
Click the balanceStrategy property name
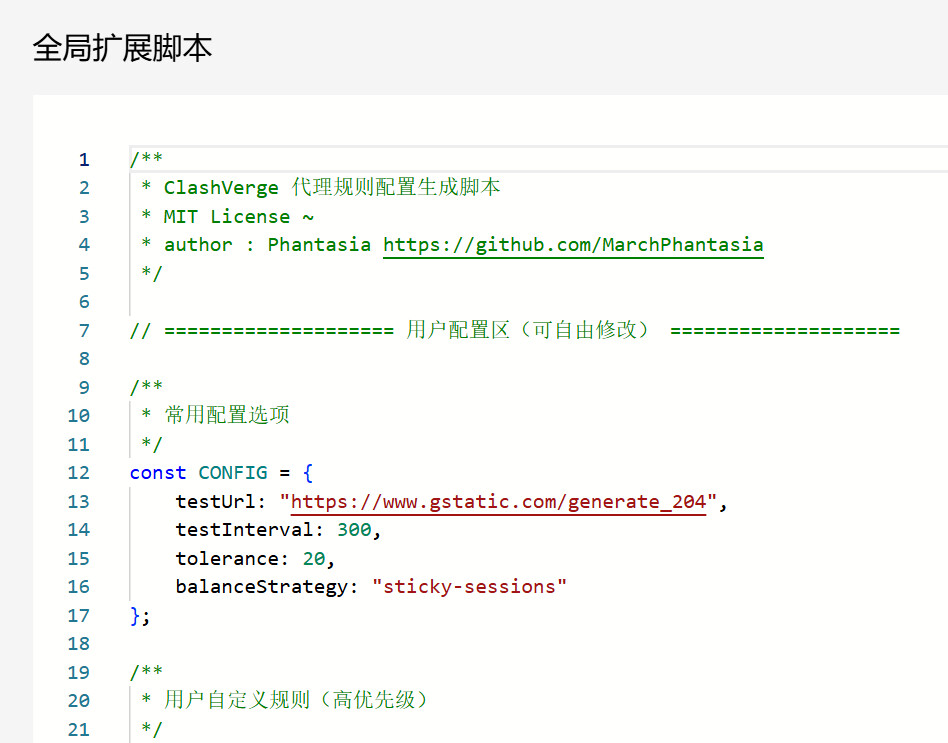point(260,587)
